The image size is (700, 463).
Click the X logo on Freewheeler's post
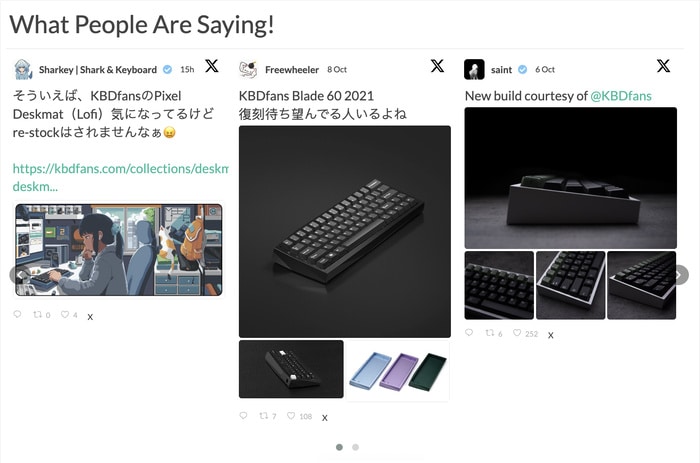(x=437, y=67)
